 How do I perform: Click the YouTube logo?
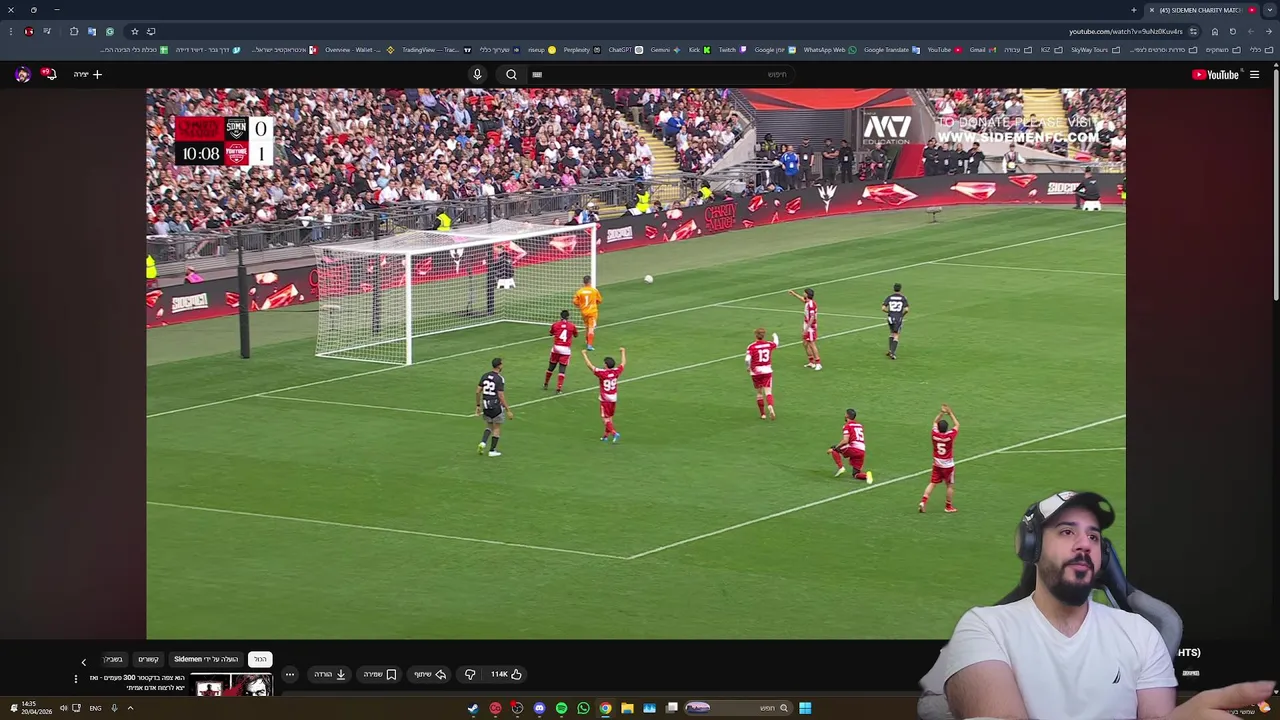(x=1215, y=74)
